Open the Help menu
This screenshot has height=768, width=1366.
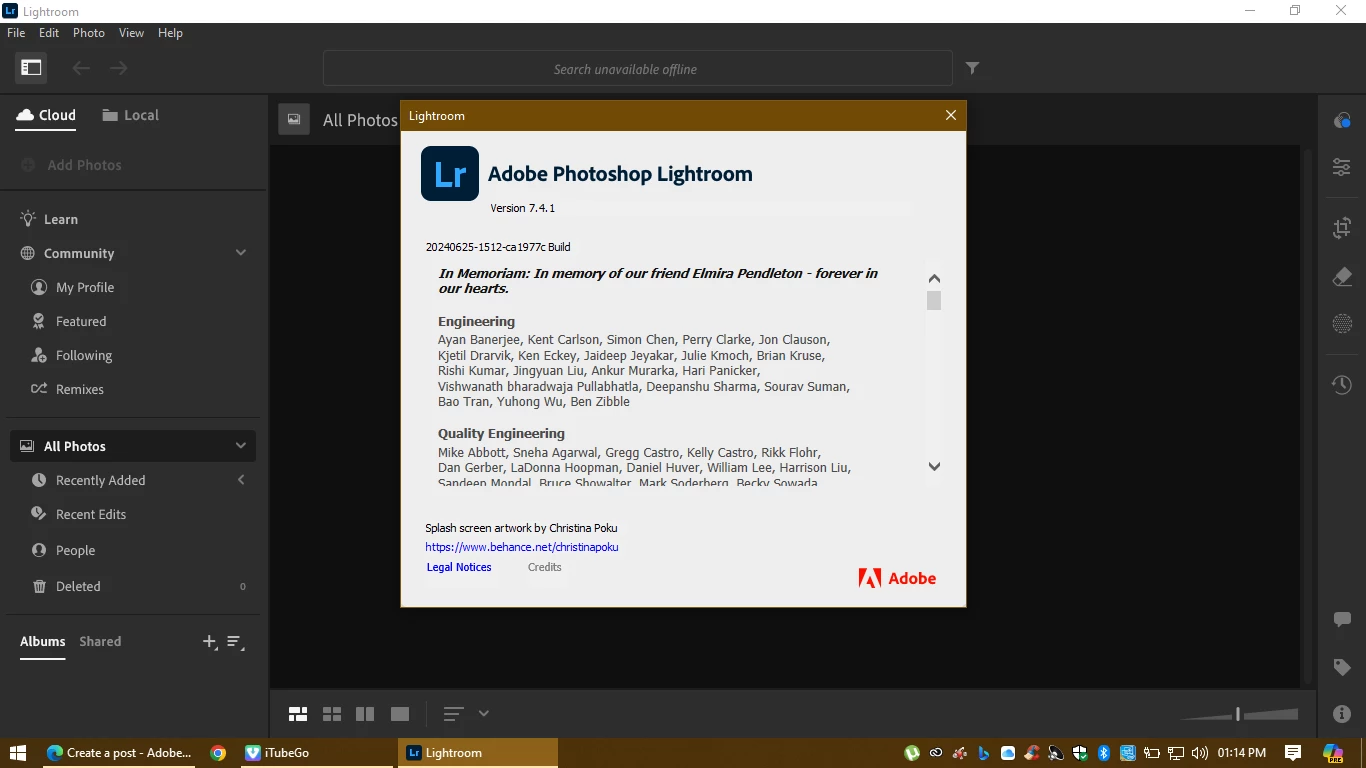tap(170, 33)
